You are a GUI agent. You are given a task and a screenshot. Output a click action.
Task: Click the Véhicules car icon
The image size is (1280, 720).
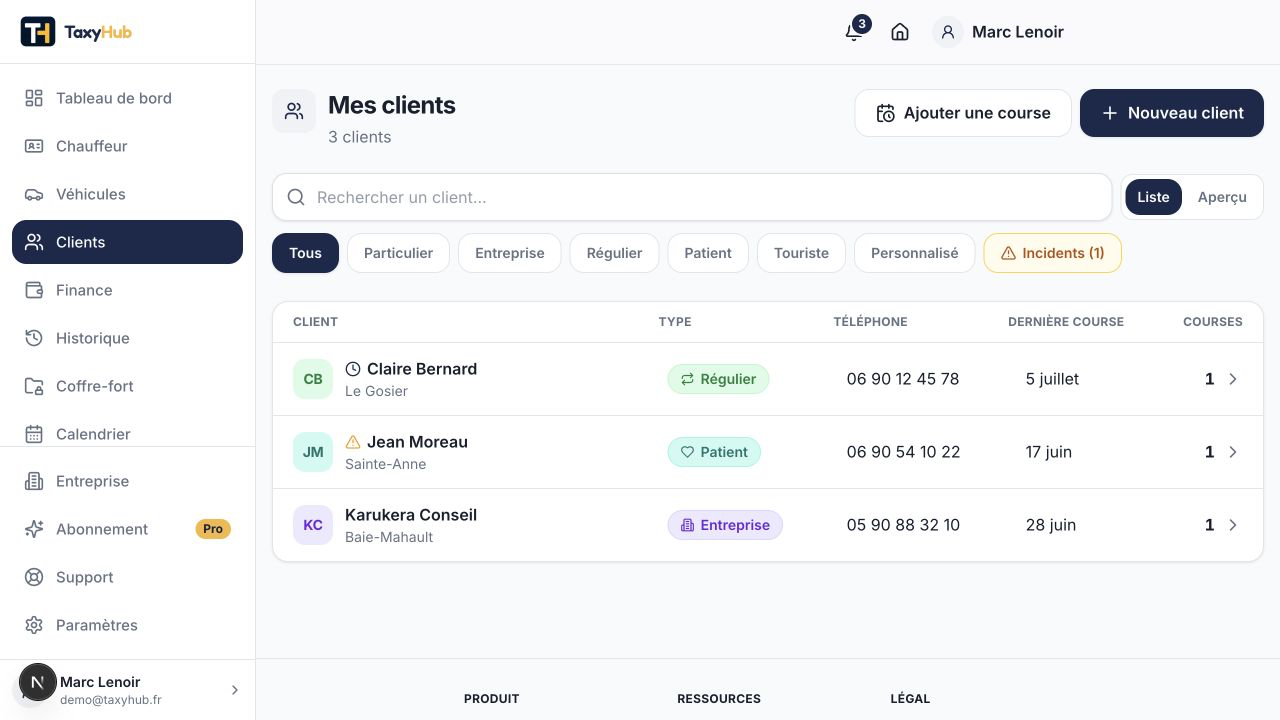coord(34,194)
